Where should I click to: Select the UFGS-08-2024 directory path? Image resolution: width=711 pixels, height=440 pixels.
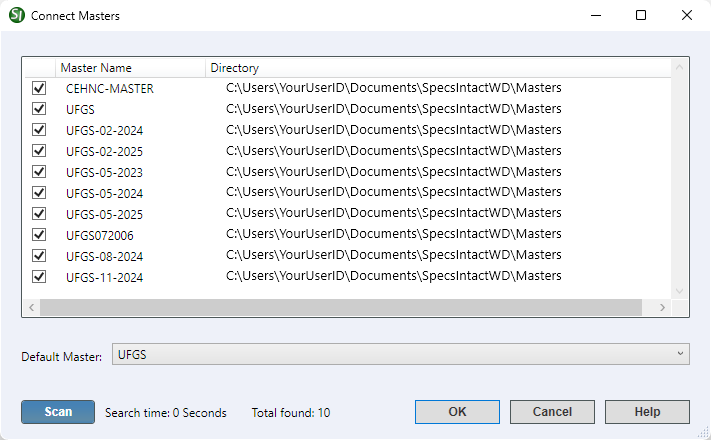tap(393, 256)
